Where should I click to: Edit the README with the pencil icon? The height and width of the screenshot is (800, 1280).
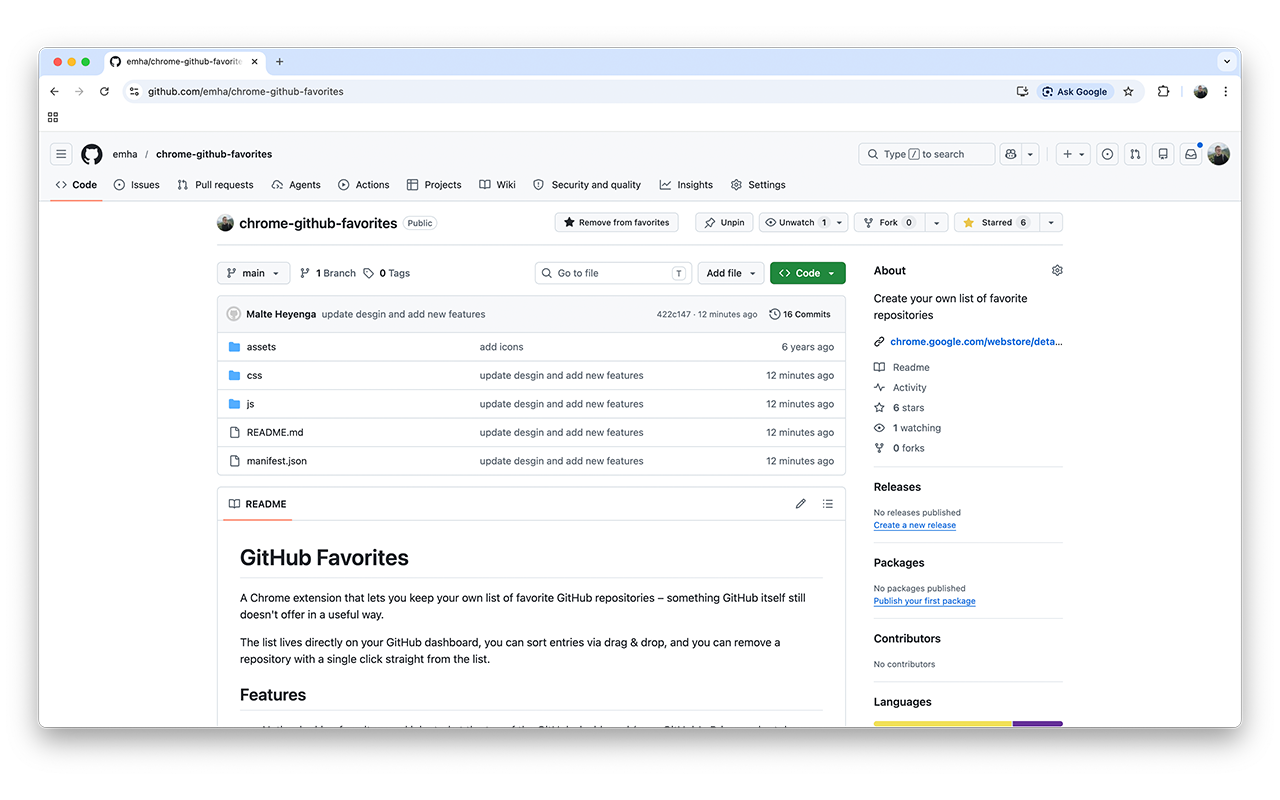[x=800, y=504]
